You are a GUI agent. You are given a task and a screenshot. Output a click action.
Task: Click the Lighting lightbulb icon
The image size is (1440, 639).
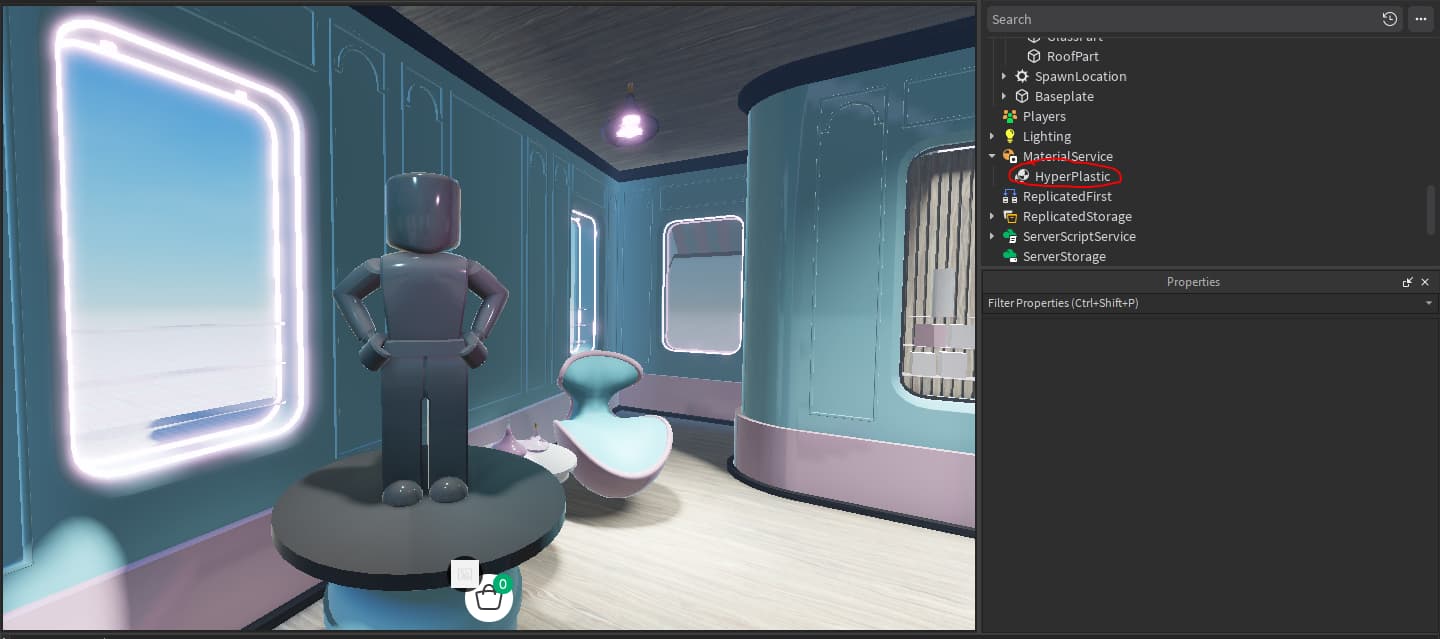pos(1010,136)
